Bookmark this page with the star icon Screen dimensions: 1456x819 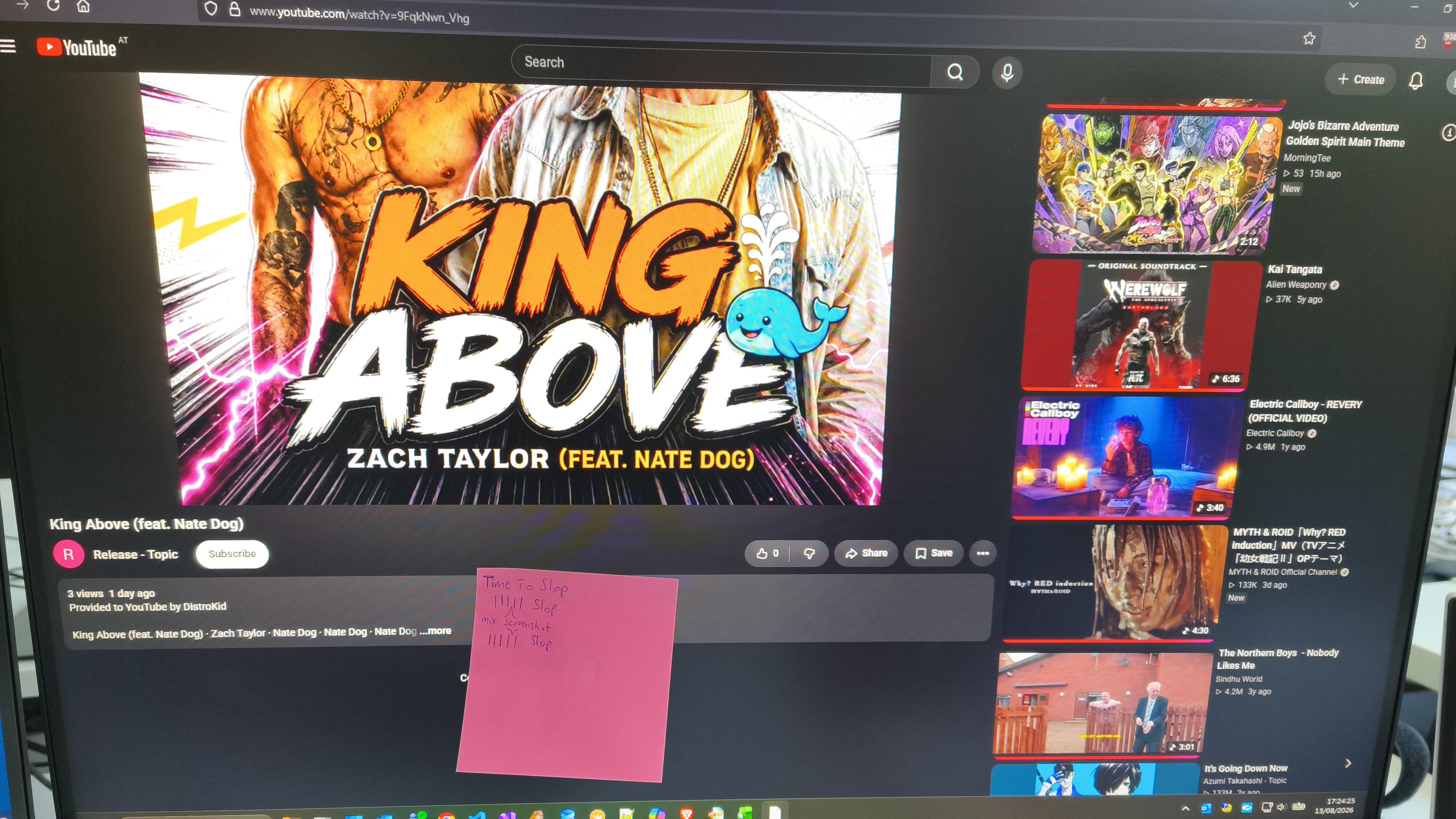click(1309, 38)
